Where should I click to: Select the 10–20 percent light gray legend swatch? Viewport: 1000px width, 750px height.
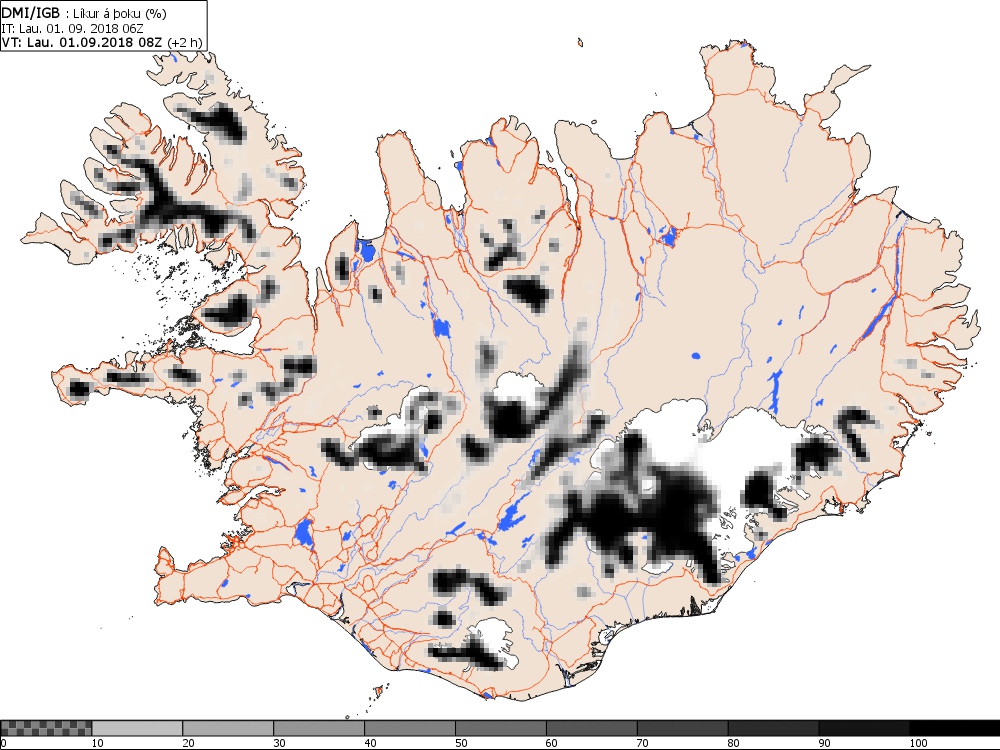click(x=137, y=728)
